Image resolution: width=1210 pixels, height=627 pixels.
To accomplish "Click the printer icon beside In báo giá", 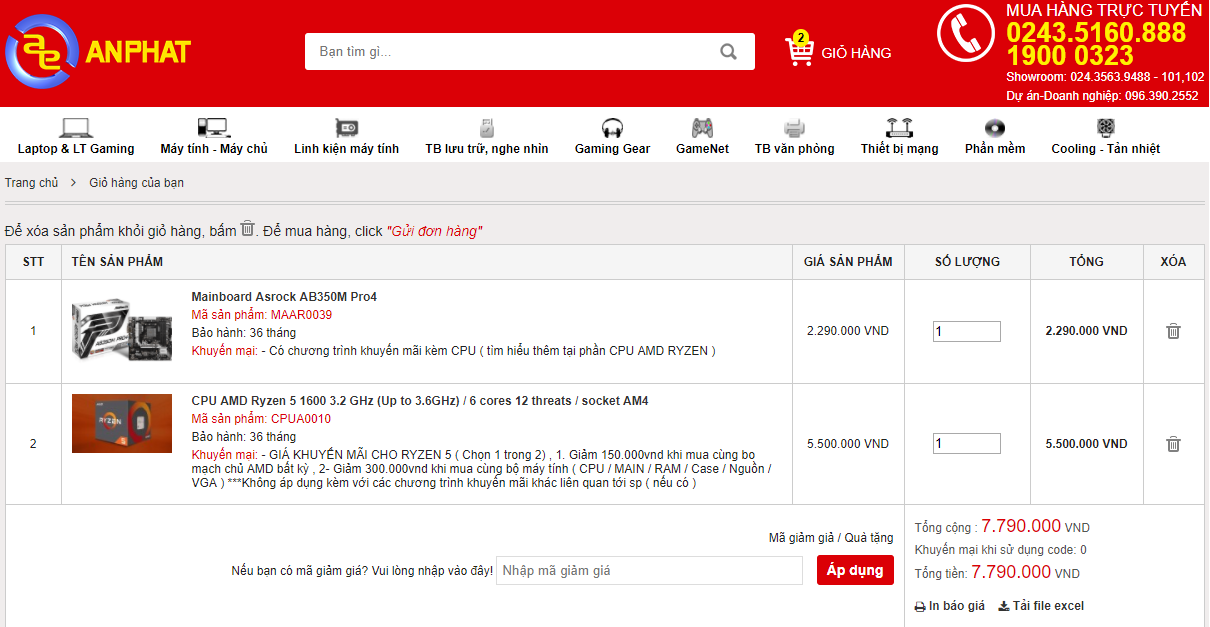I will click(x=920, y=607).
